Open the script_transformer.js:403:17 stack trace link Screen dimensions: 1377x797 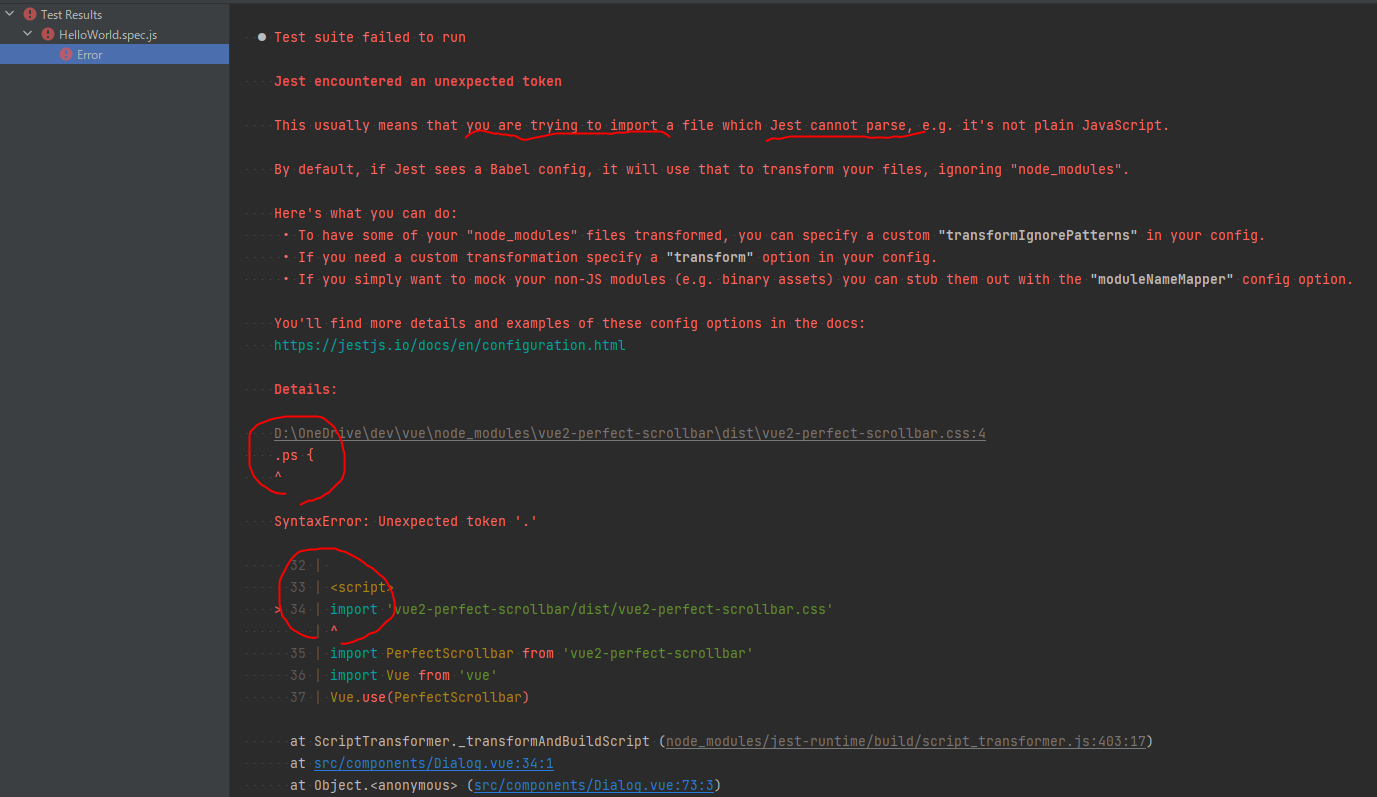click(906, 741)
